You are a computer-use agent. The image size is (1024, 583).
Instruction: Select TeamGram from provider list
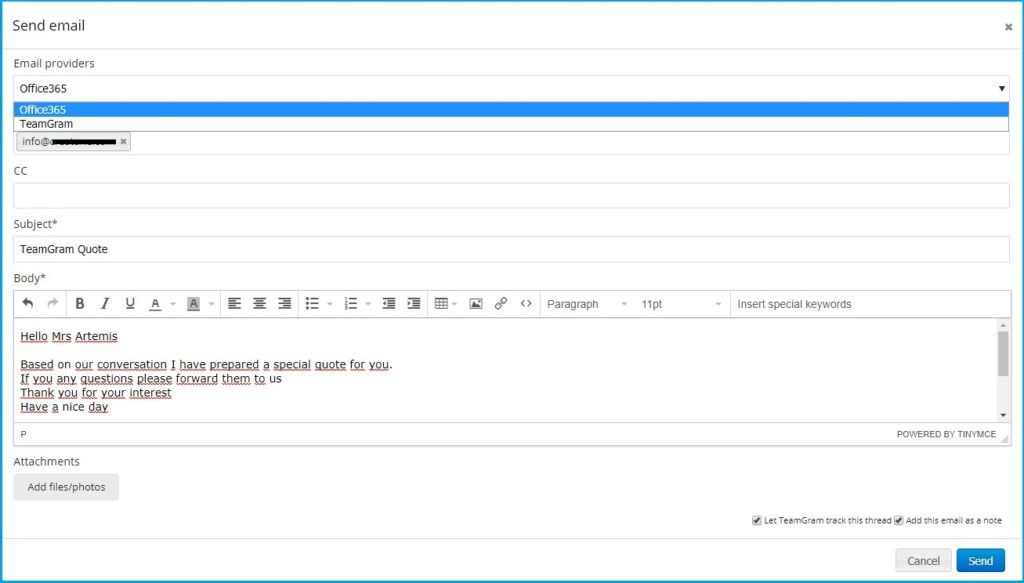click(x=511, y=124)
